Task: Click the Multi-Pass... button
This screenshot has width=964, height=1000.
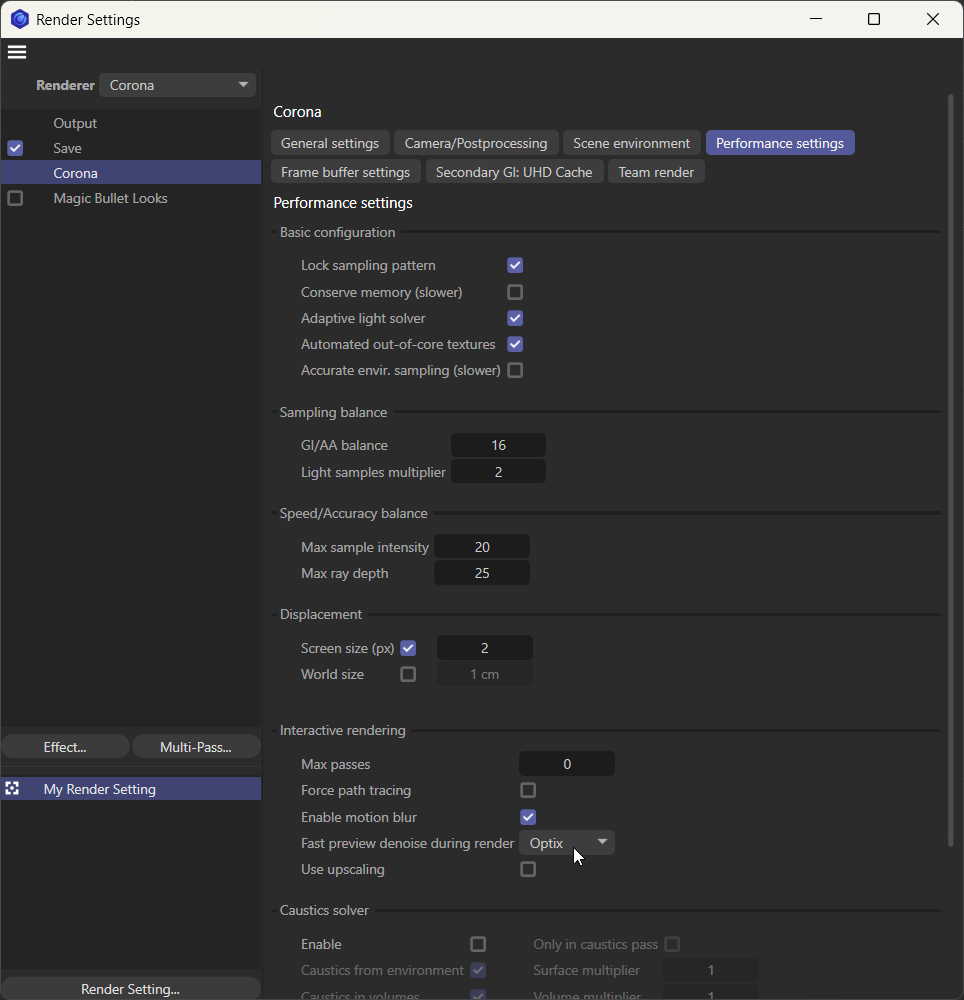Action: [x=196, y=747]
